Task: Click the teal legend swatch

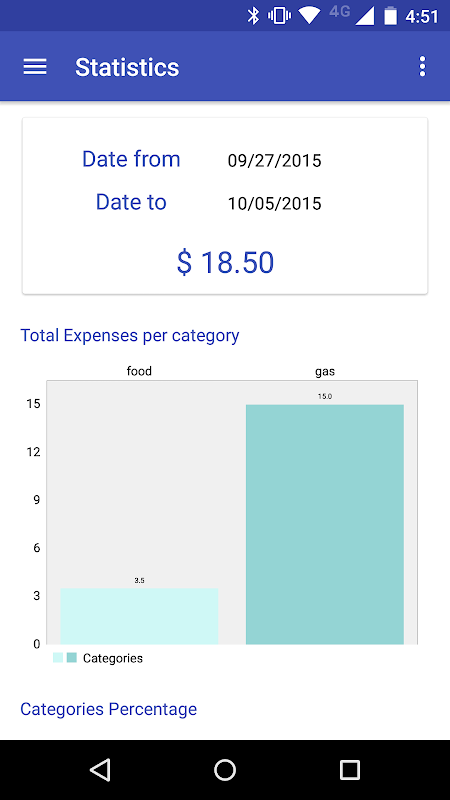Action: pos(71,658)
